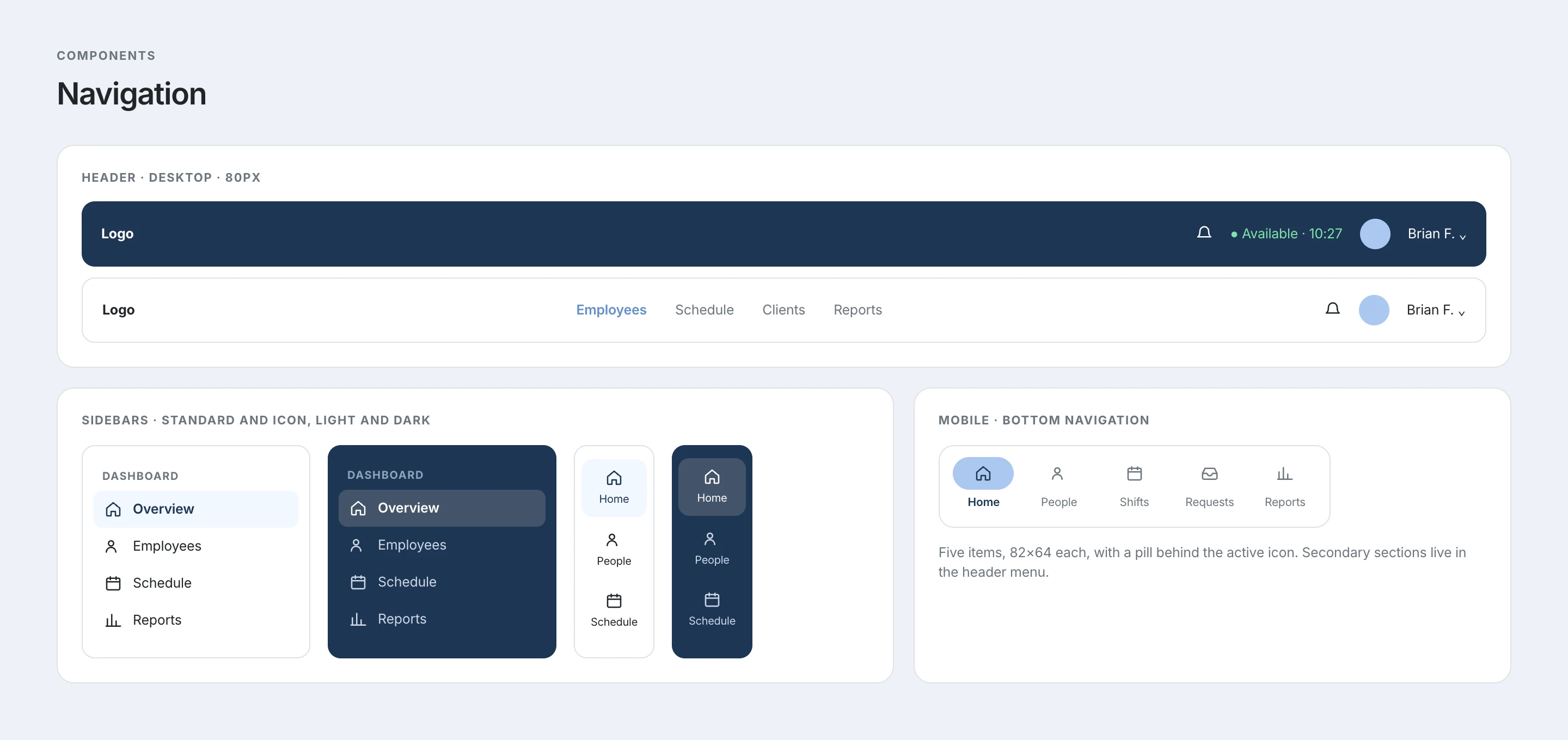Click the Employees label in the dark sidebar

pos(412,545)
